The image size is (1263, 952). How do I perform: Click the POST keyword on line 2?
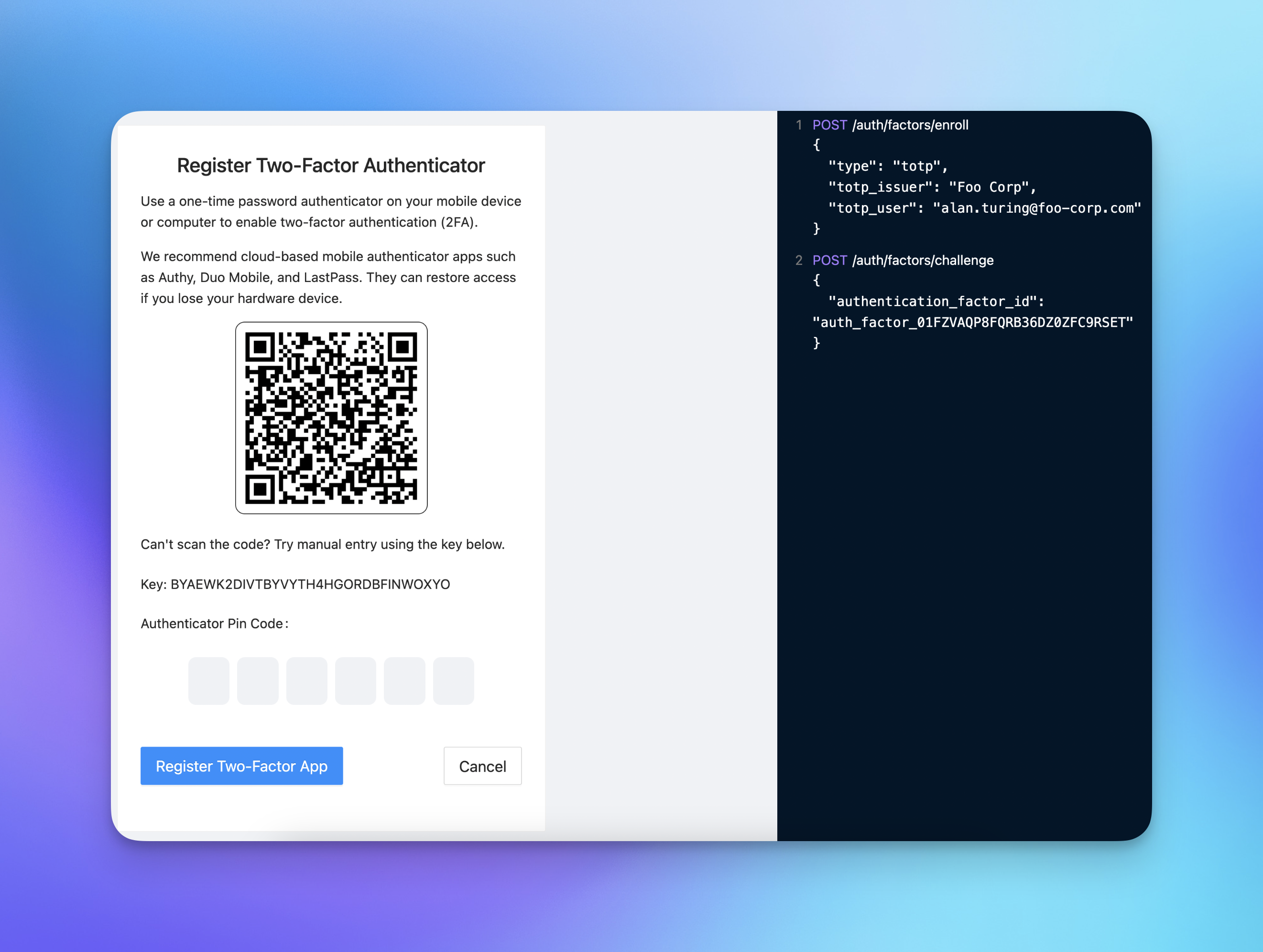829,260
